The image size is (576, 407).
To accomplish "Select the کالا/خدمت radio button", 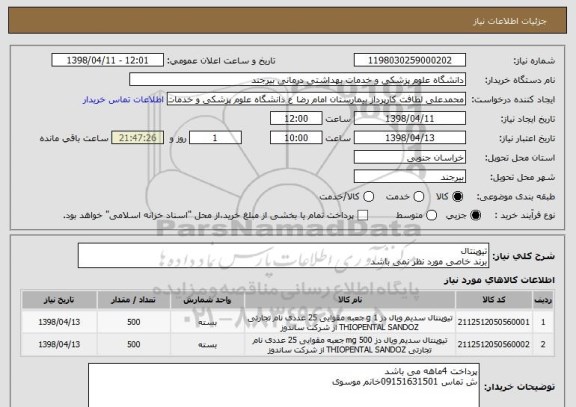I will 368,197.
